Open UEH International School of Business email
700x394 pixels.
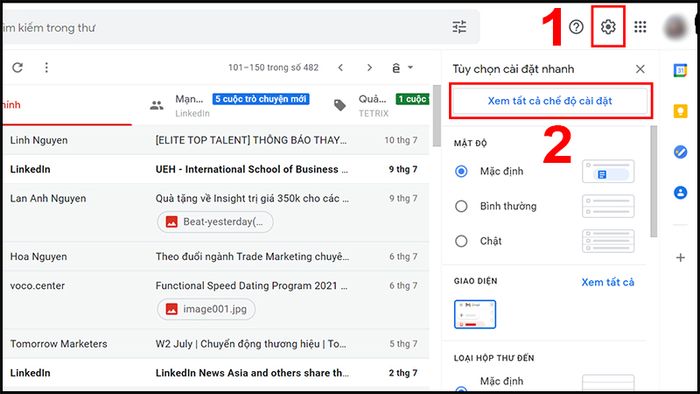(216, 169)
